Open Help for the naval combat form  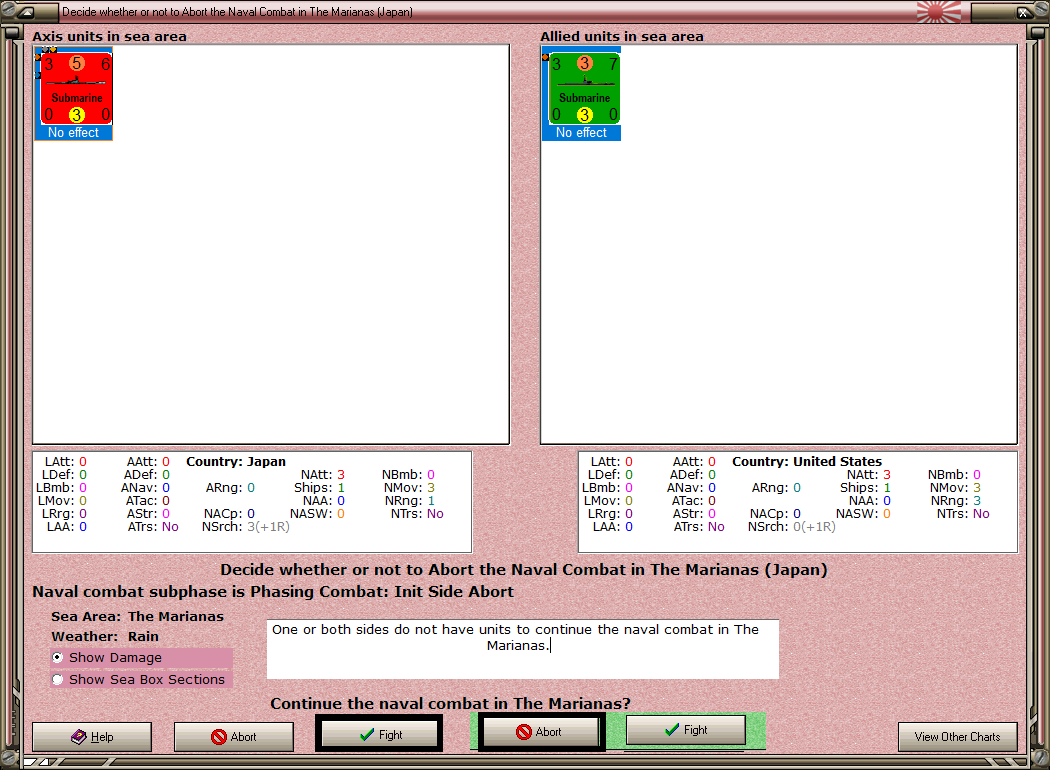(92, 737)
